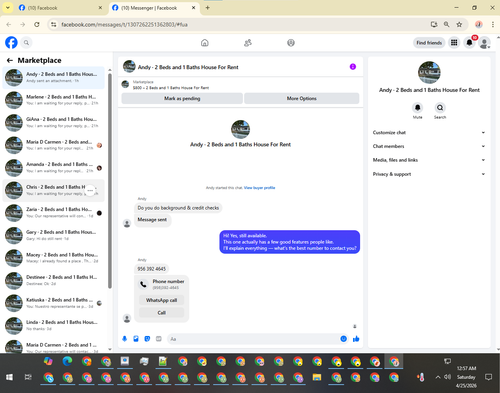Viewport: 500px width, 393px height.
Task: Click the message bubble "956 392 4645"
Action: (152, 269)
